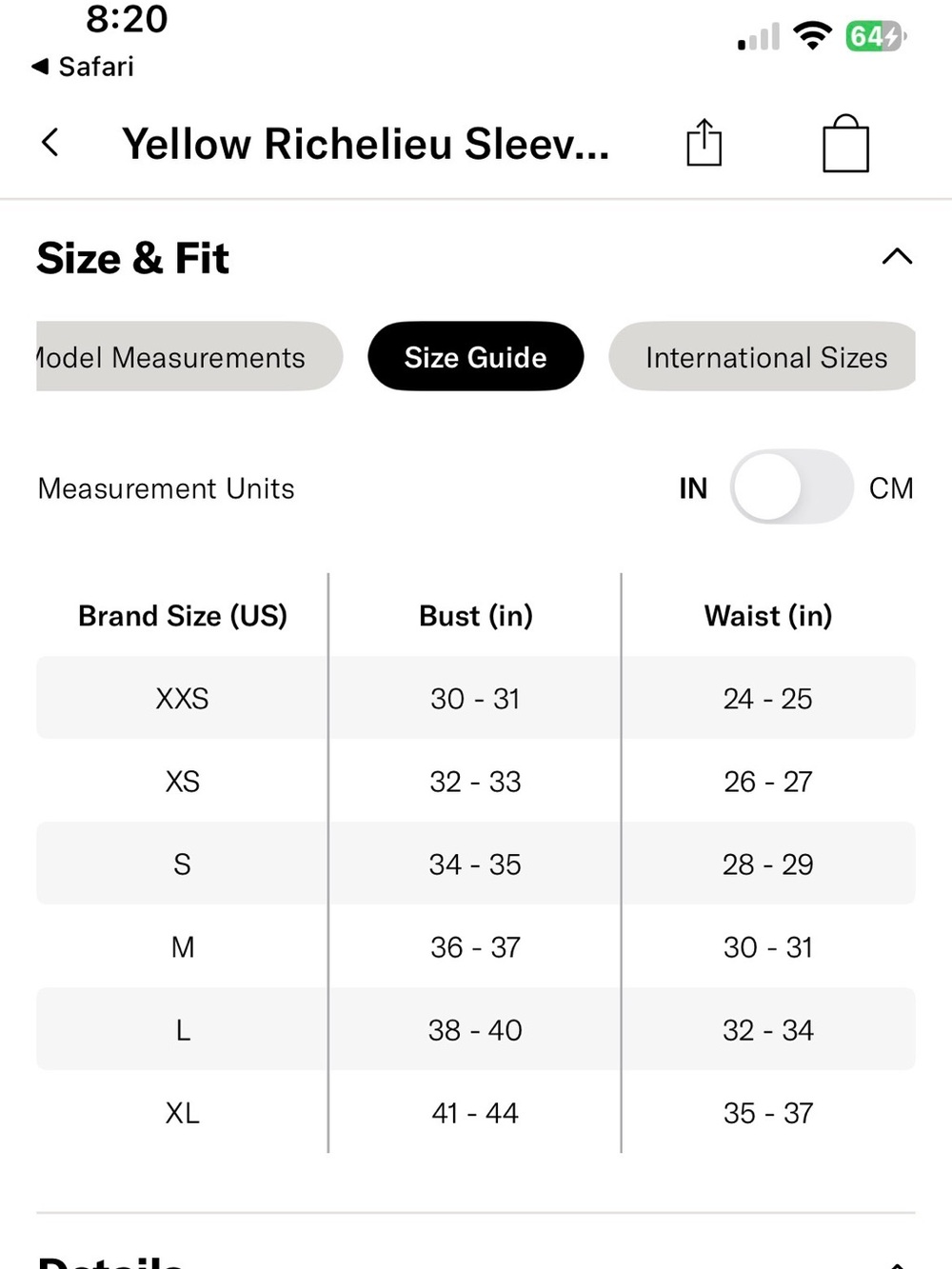
Task: Tap the XXS size row
Action: [475, 698]
